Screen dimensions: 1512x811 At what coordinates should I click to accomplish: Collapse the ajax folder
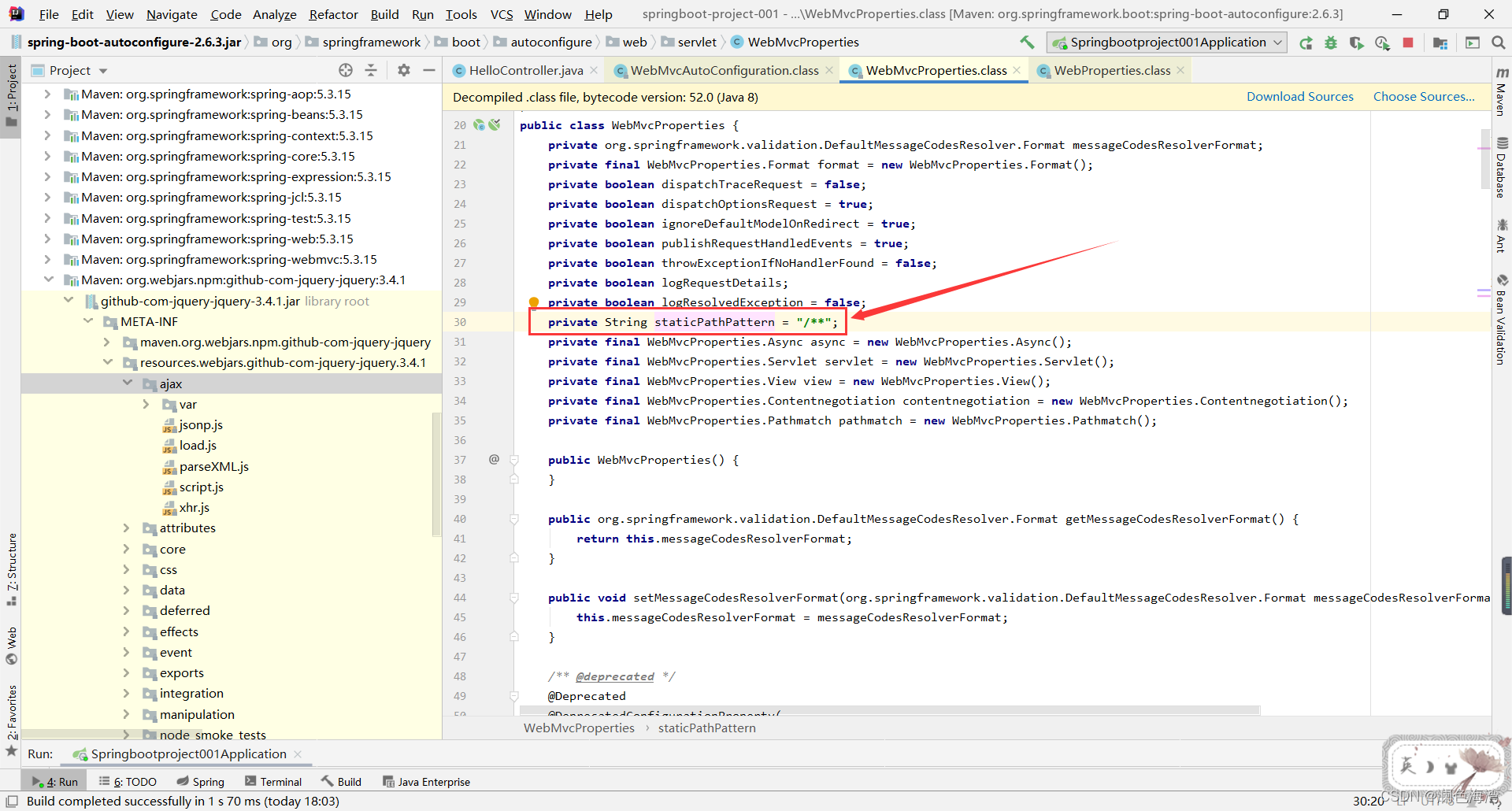point(128,383)
